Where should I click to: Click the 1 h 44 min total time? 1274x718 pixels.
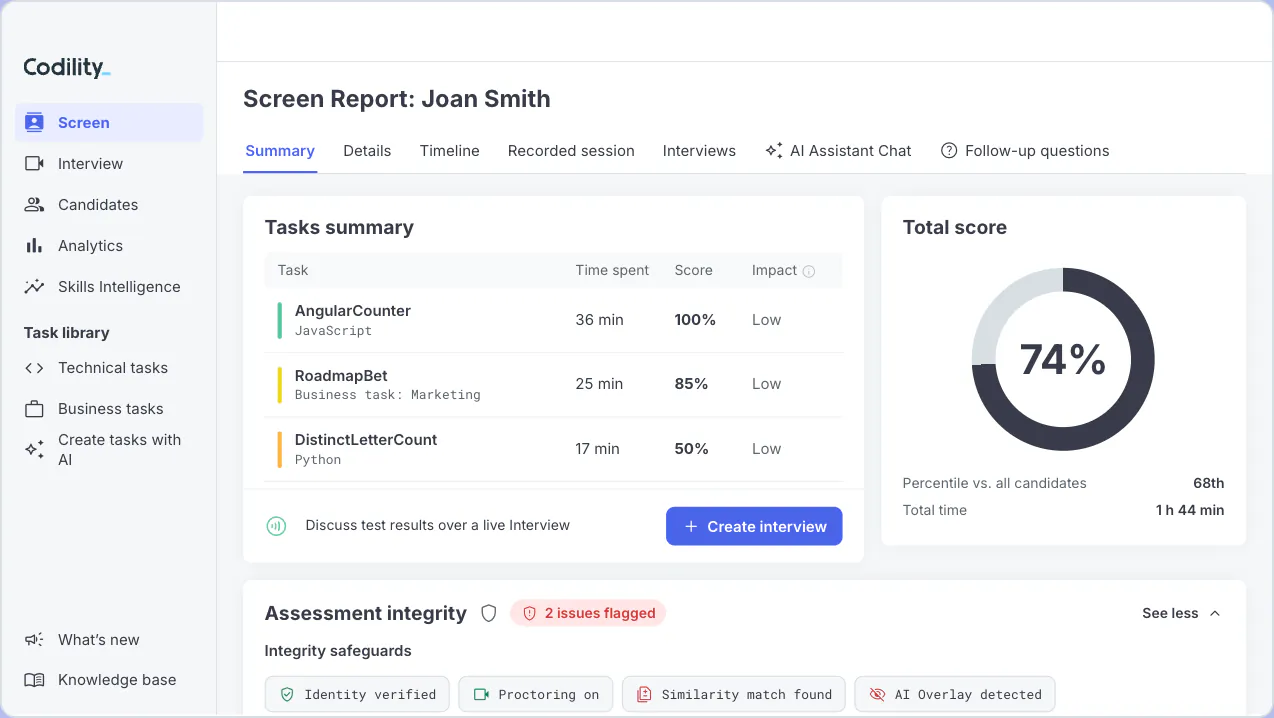coord(1190,510)
